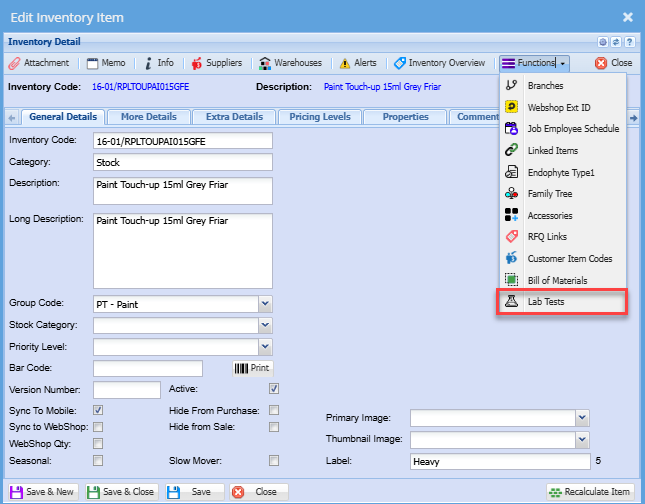Click the panel settings gear icon
This screenshot has width=645, height=504.
(x=603, y=42)
